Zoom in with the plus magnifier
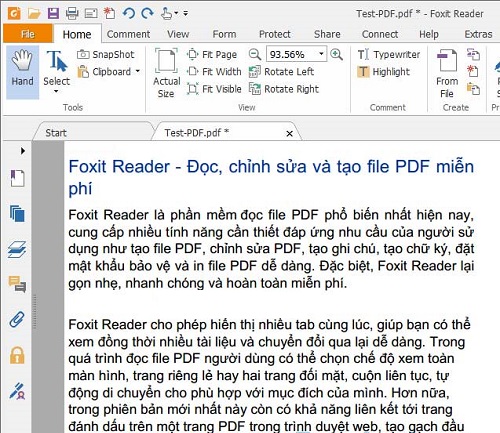This screenshot has width=500, height=433. (x=336, y=54)
